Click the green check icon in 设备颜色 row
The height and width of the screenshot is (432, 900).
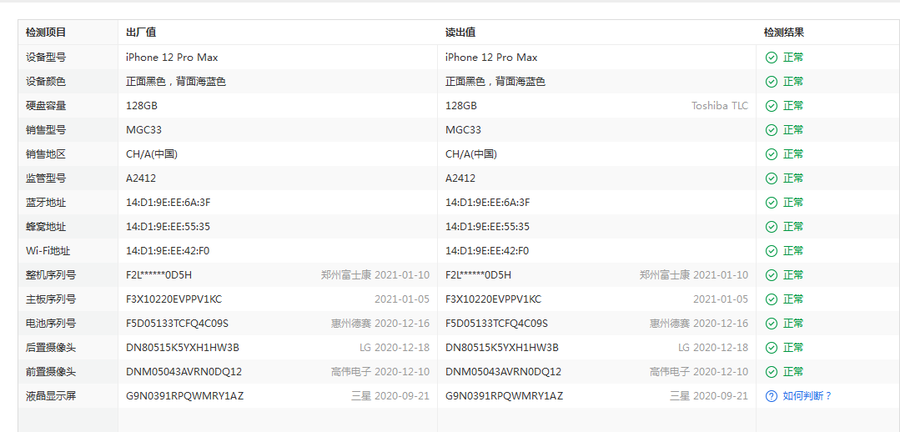(771, 81)
